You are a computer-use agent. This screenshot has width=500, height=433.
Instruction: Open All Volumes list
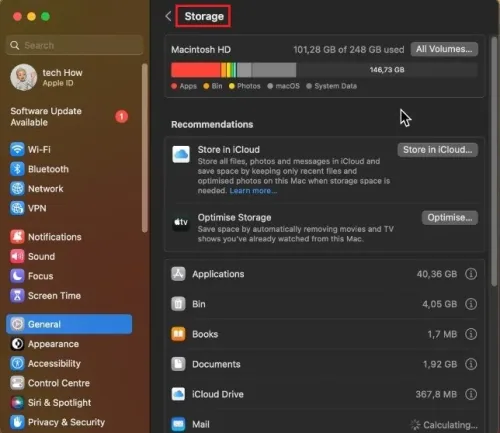pos(444,49)
